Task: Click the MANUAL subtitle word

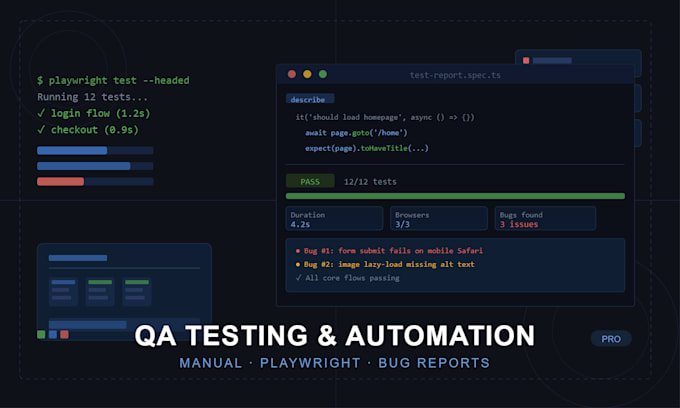Action: pos(211,363)
